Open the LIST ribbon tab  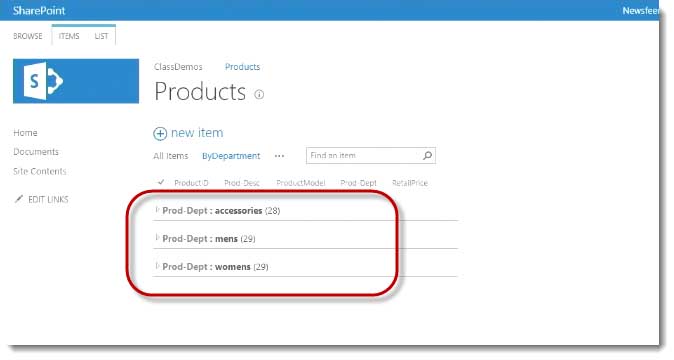101,36
